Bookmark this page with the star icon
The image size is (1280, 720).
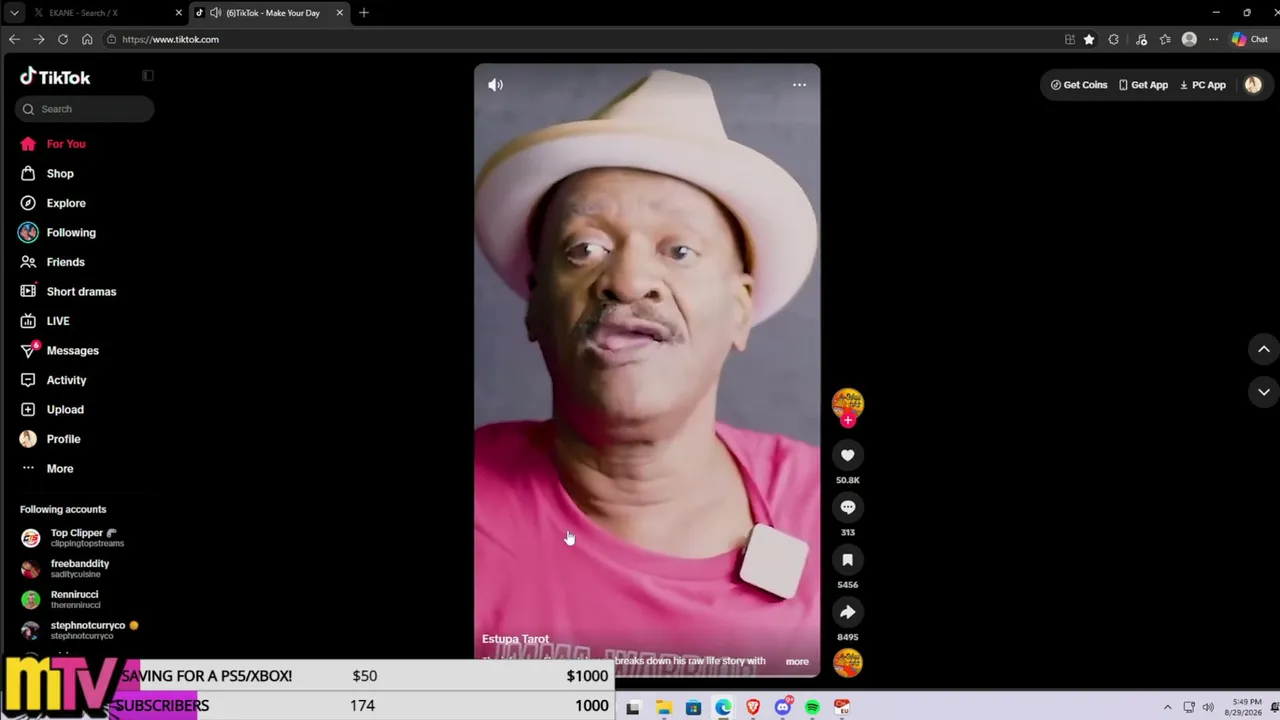(1089, 39)
